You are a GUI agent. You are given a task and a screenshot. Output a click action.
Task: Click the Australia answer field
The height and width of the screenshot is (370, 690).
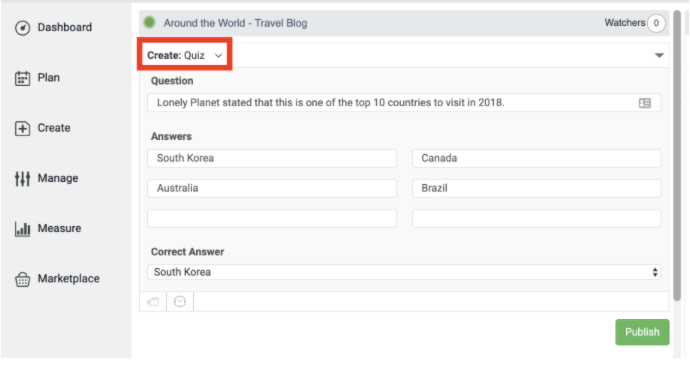(x=272, y=188)
